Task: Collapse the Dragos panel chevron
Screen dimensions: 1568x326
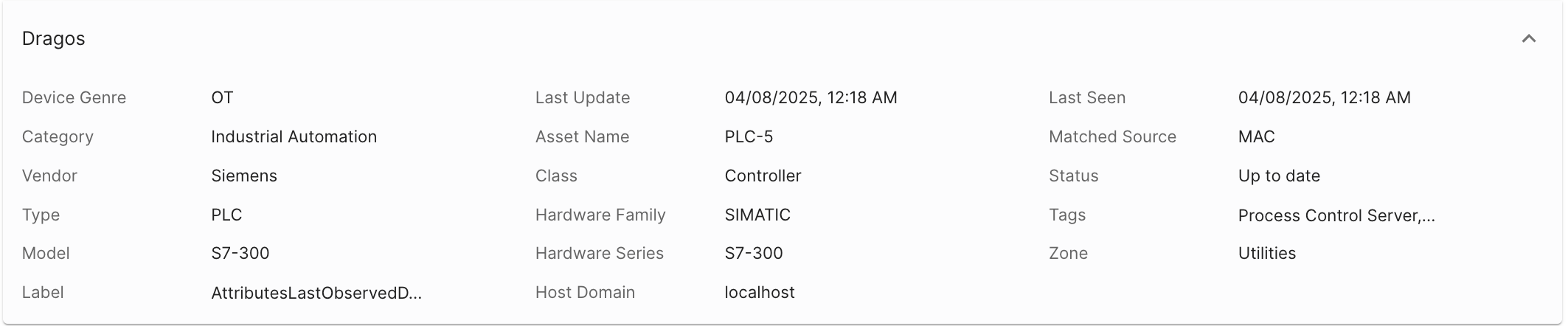Action: point(1528,39)
